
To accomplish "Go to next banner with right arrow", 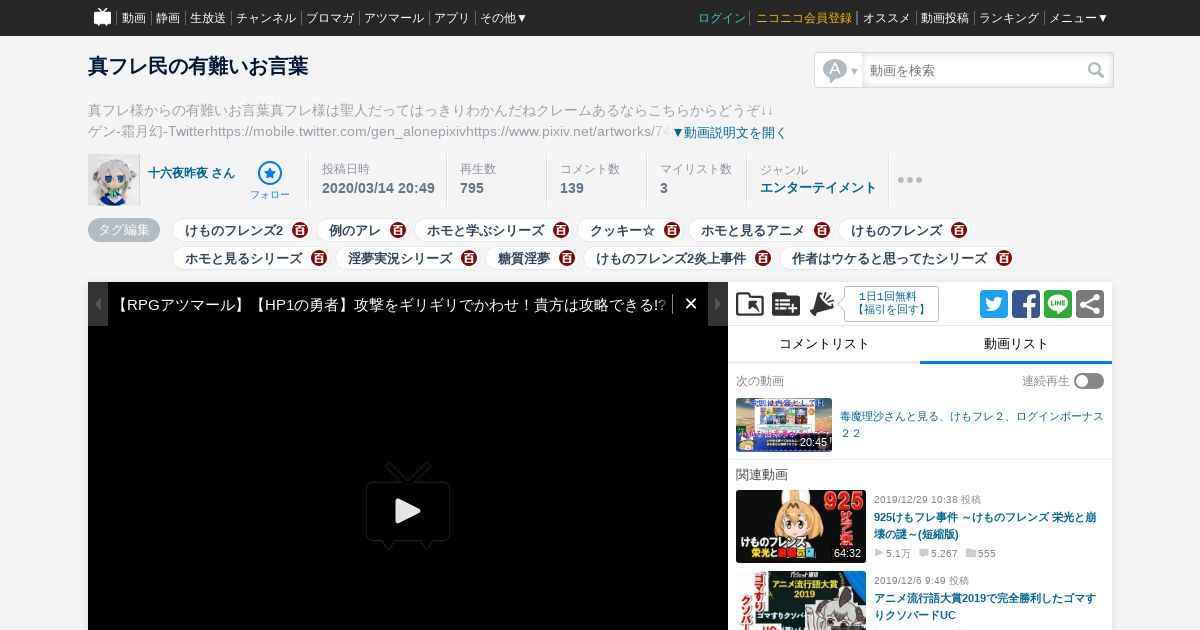I will tap(718, 304).
